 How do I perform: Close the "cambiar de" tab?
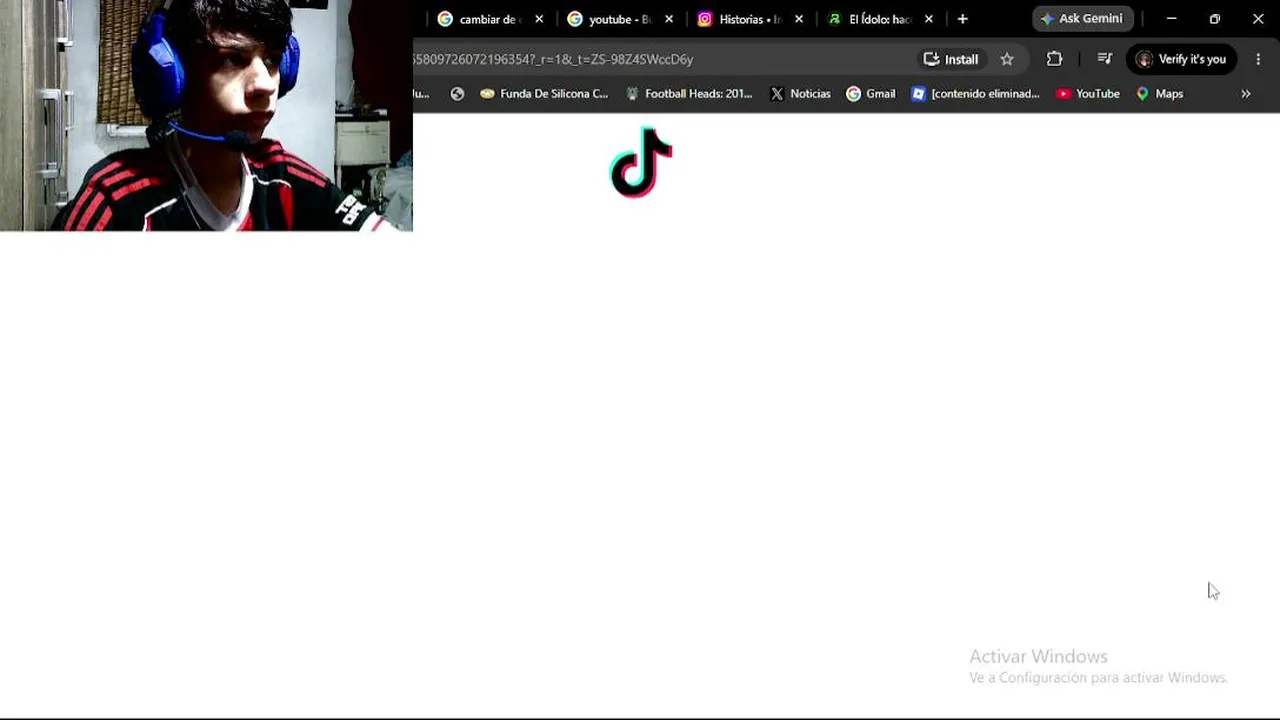click(539, 19)
